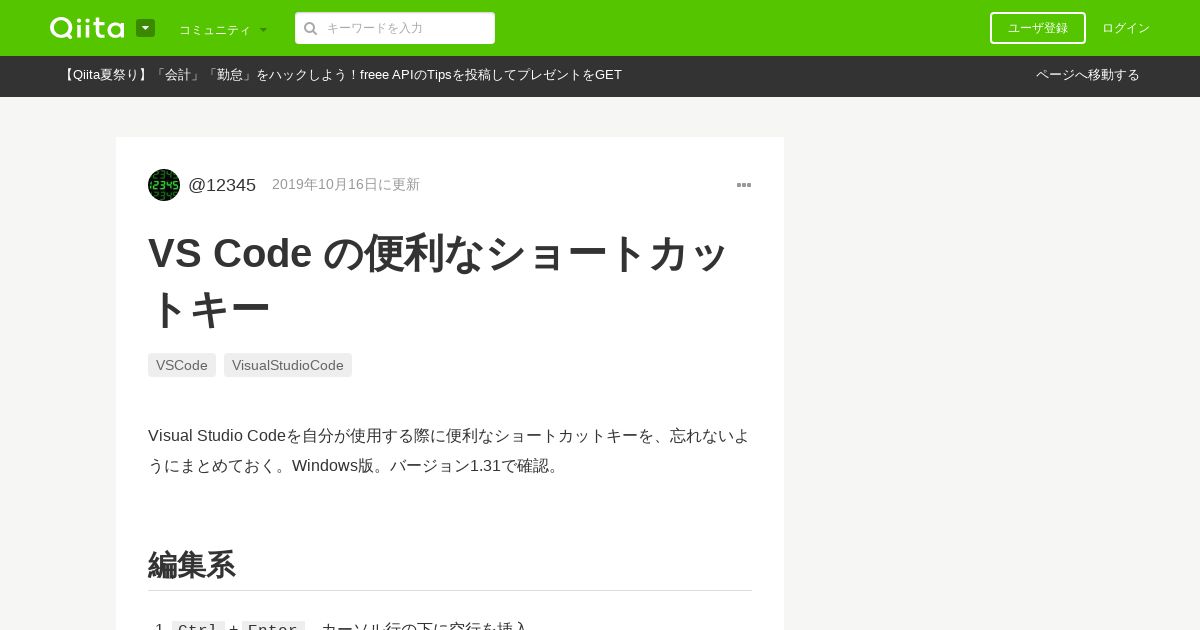Viewport: 1200px width, 630px height.
Task: Click the 2019年10月16日に更新 date text
Action: pos(346,185)
